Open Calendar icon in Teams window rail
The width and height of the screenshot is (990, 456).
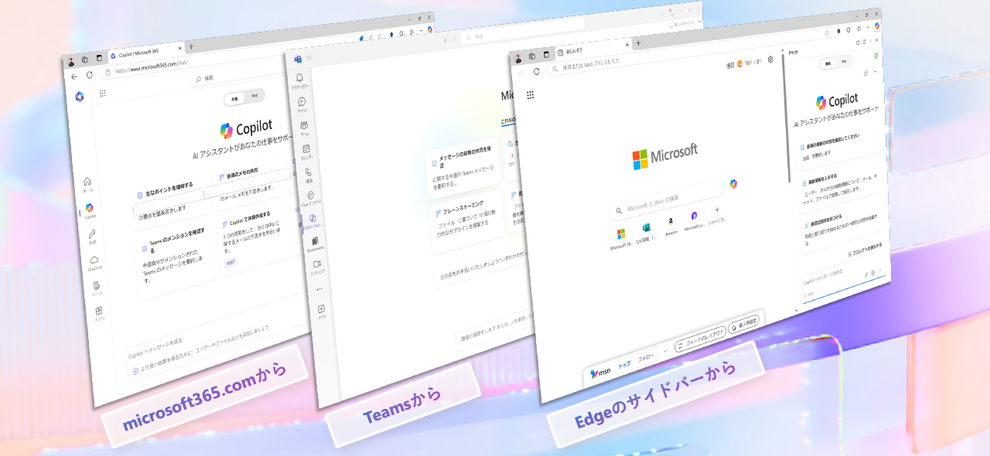pos(306,149)
